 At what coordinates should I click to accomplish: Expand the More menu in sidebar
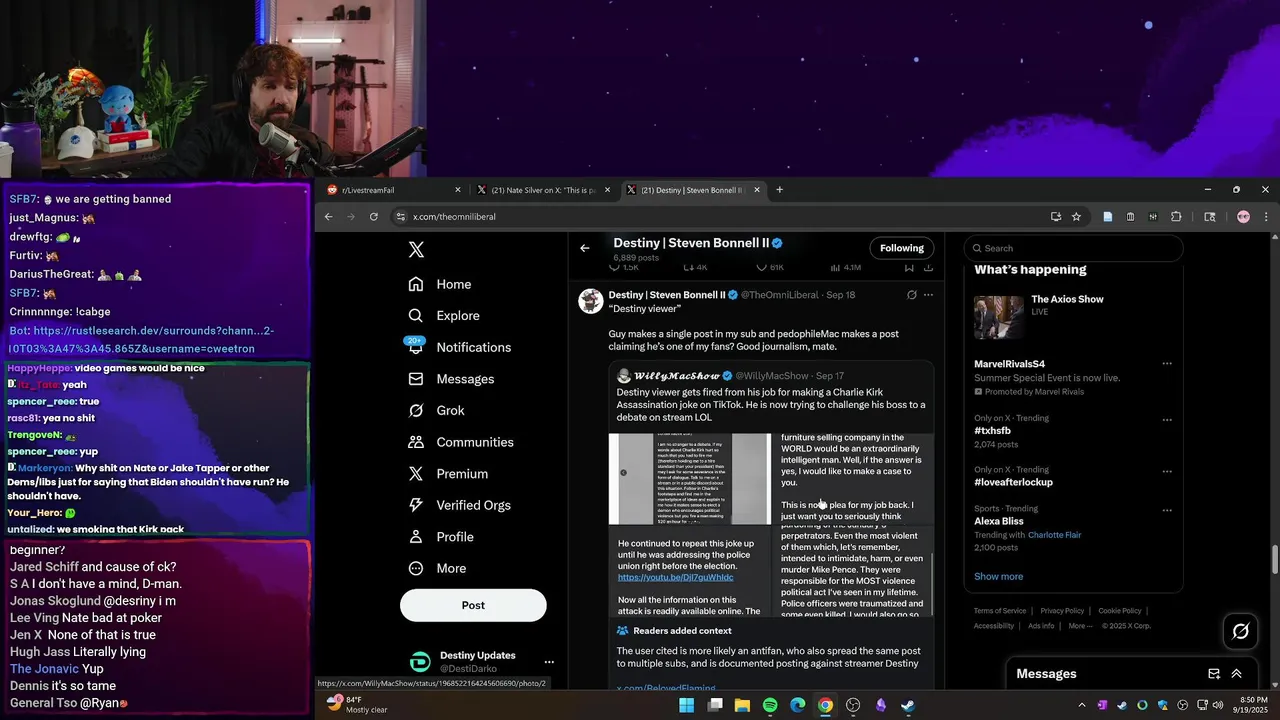[x=437, y=568]
